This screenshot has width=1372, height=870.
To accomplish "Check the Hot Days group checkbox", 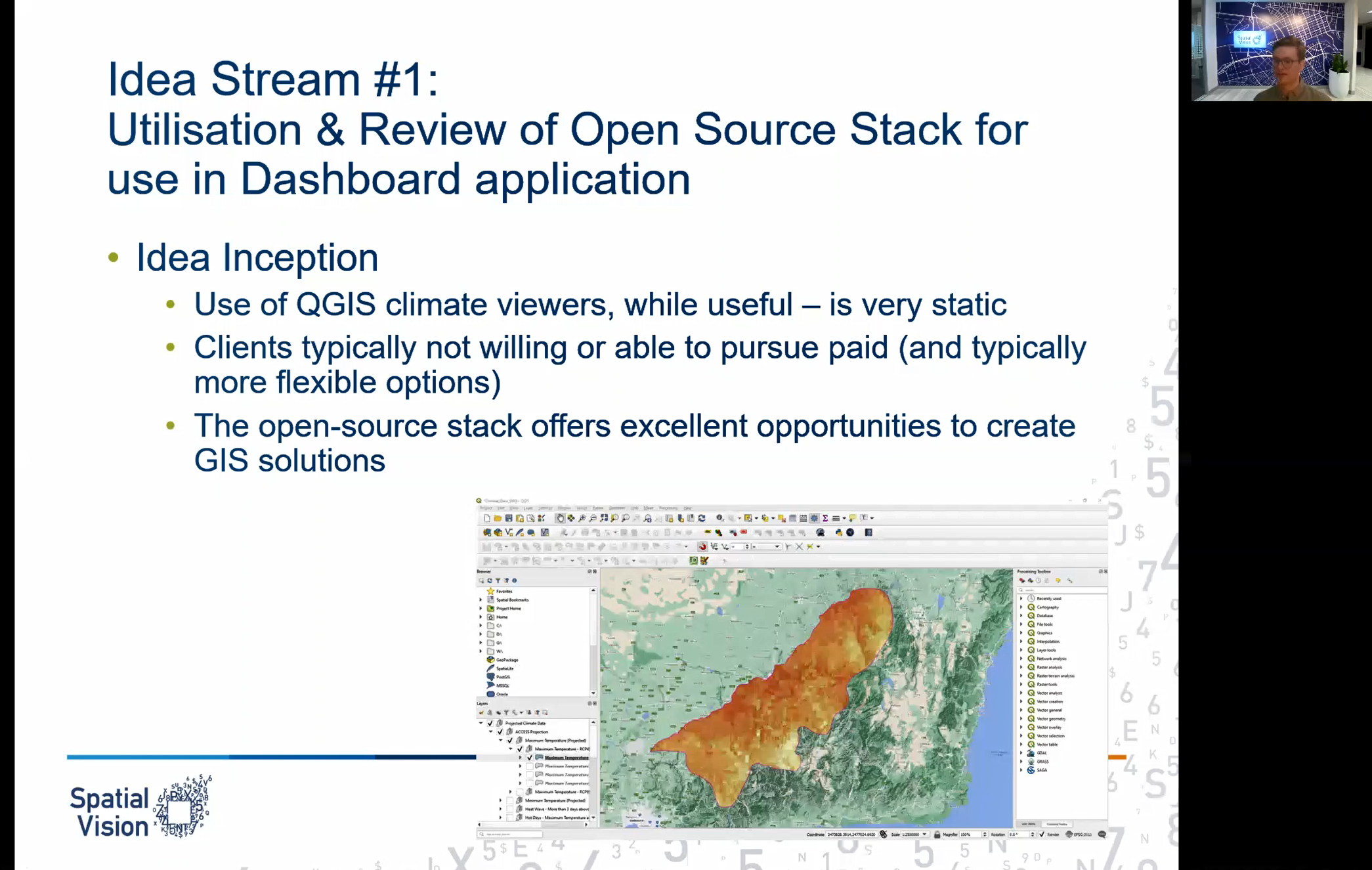I will click(509, 817).
